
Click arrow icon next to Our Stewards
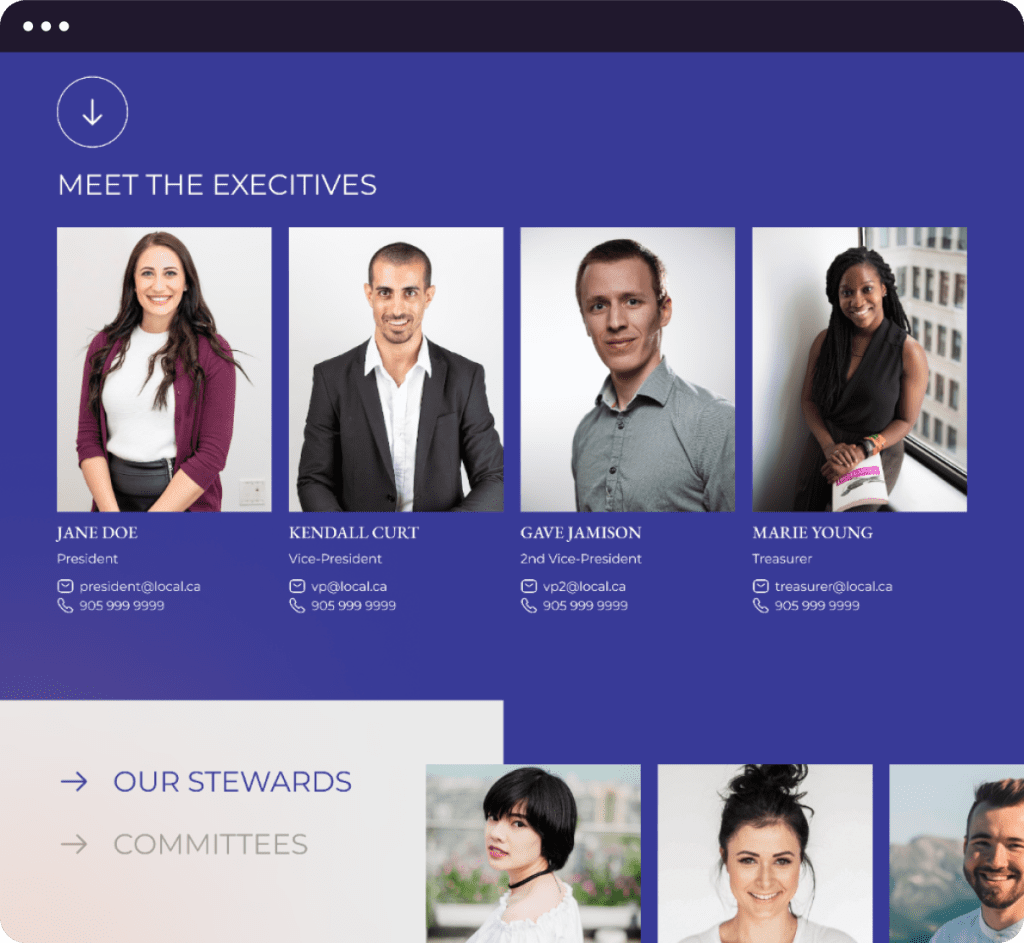coord(74,781)
